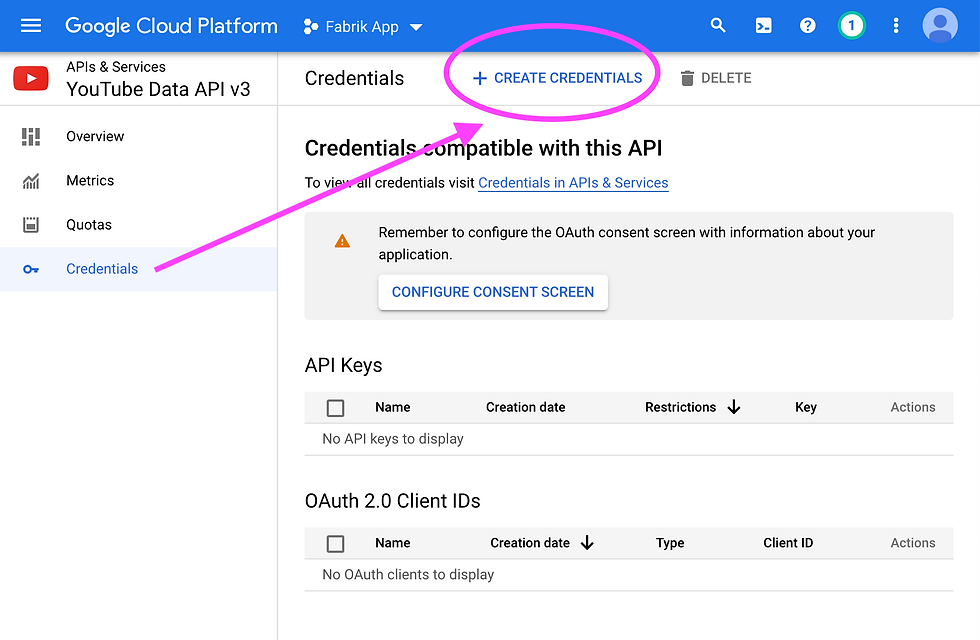
Task: Open the help question mark icon
Action: pyautogui.click(x=808, y=26)
